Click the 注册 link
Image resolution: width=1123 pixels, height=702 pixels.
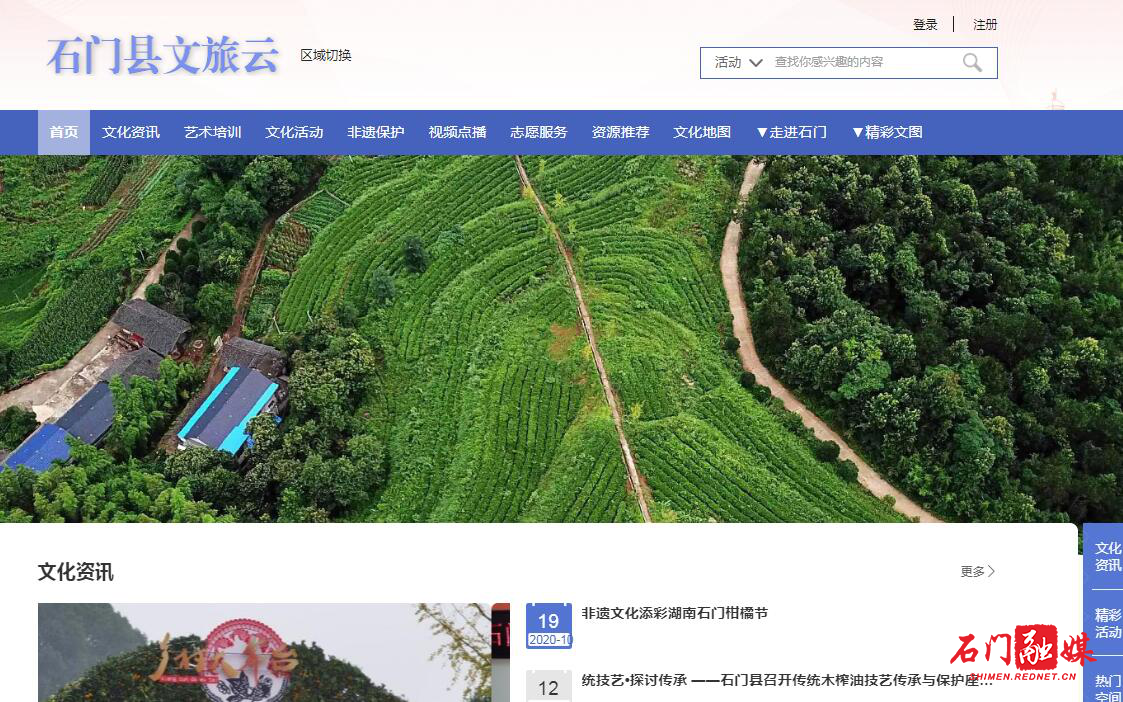pos(985,24)
